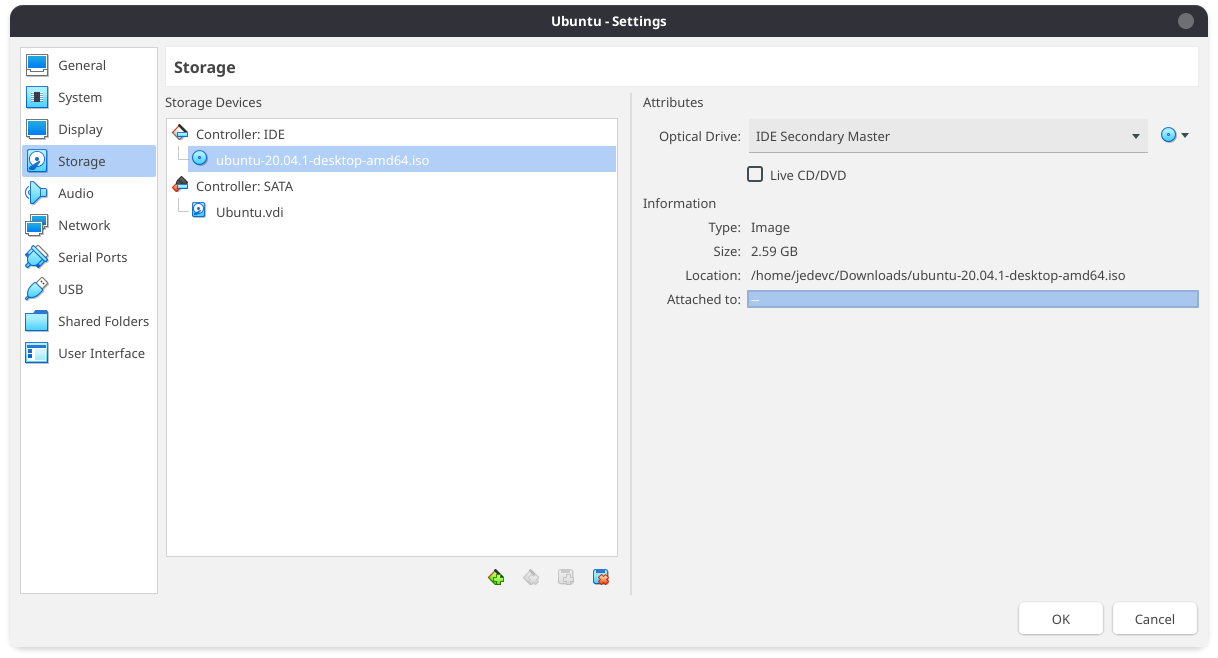
Task: Click the Cancel button
Action: pyautogui.click(x=1155, y=619)
